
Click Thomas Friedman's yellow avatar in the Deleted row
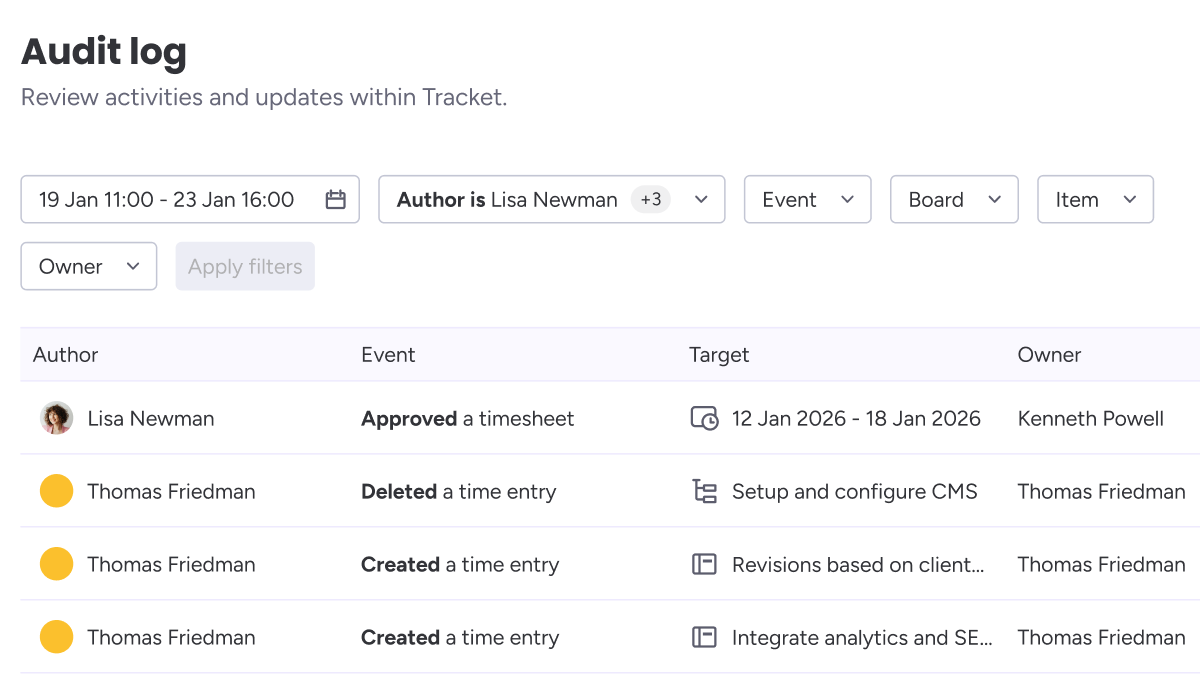click(57, 491)
